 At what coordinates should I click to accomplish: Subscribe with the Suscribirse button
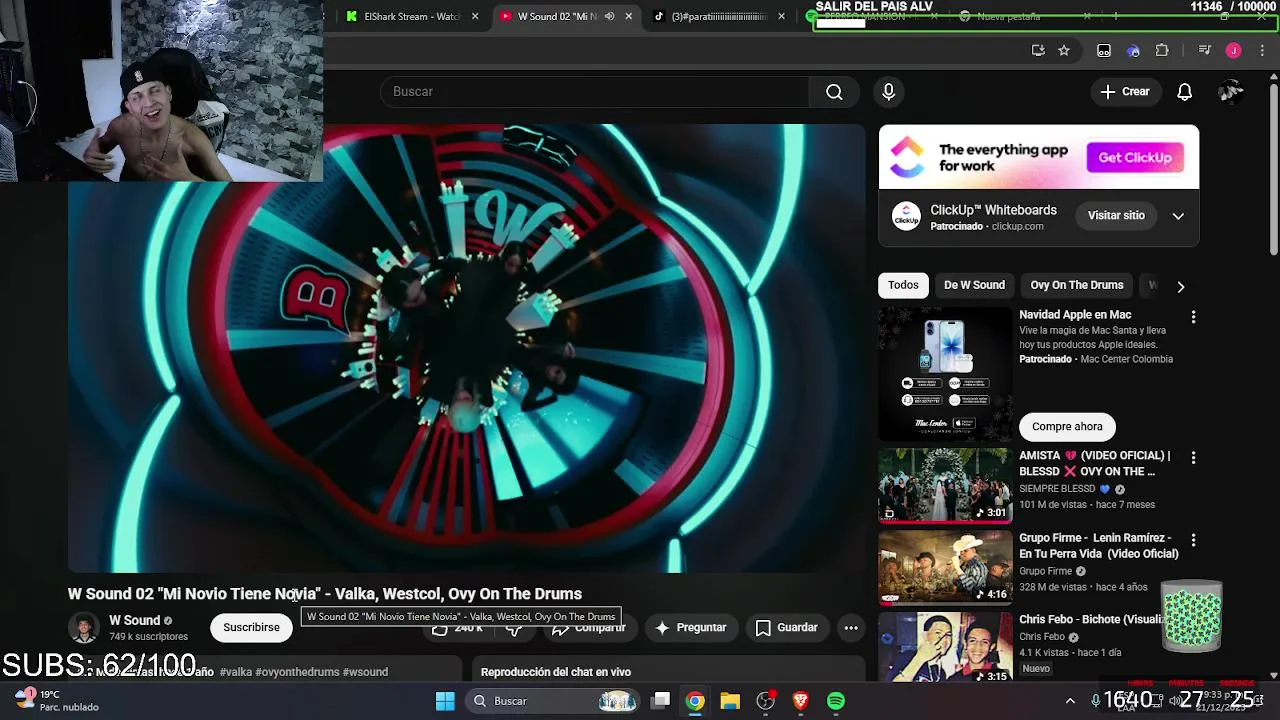251,628
